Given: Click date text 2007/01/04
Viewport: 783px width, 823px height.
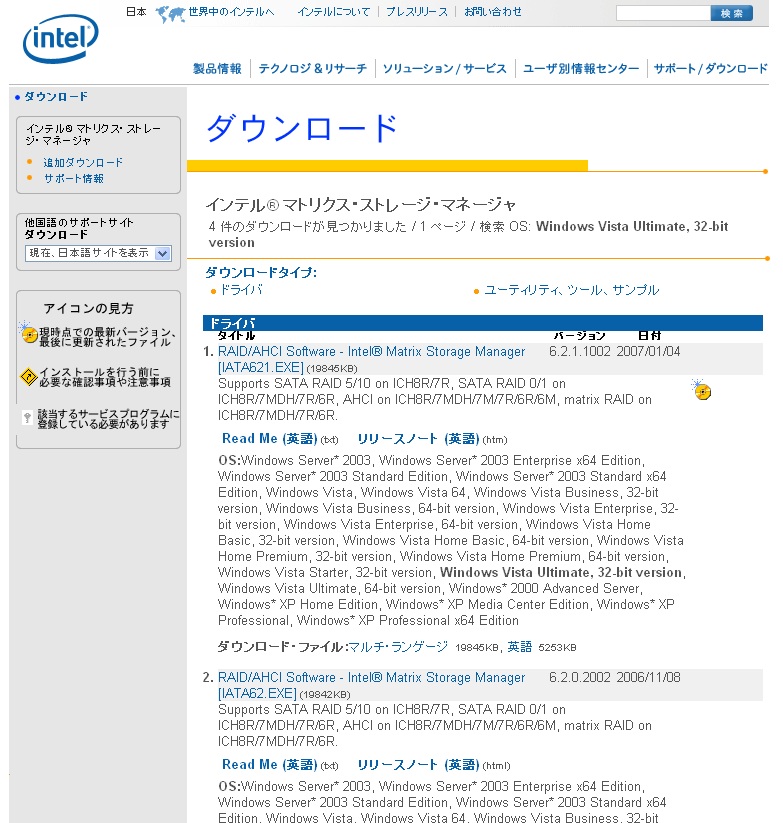Looking at the screenshot, I should pos(648,351).
